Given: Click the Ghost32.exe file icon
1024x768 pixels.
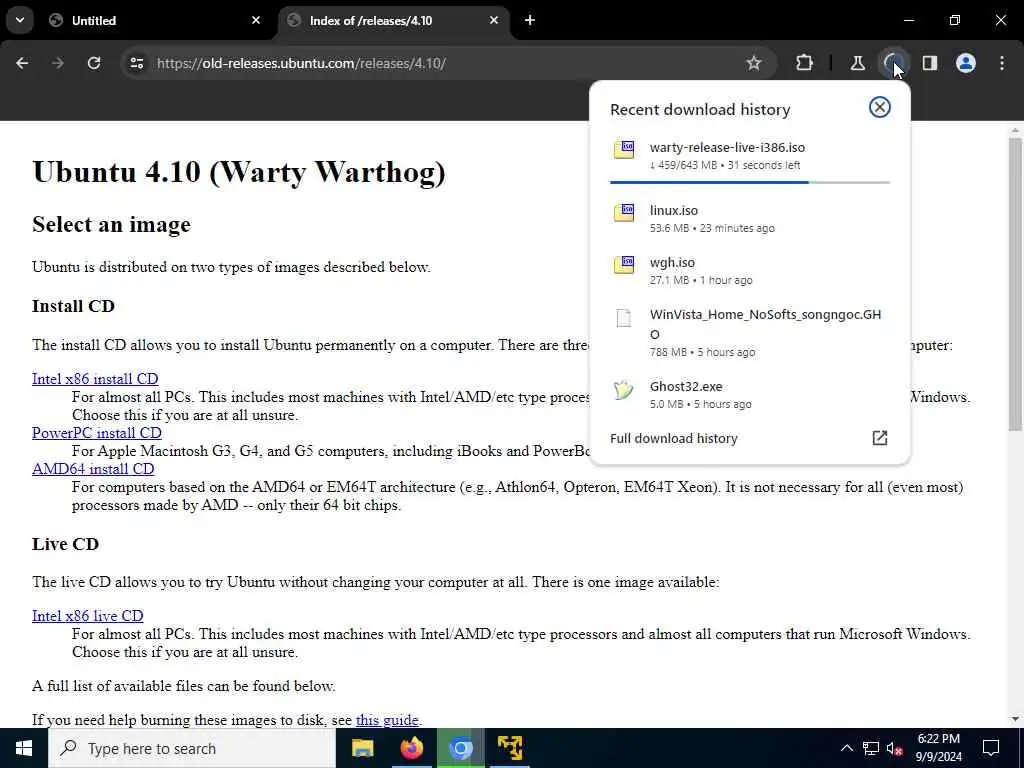Looking at the screenshot, I should pos(624,390).
